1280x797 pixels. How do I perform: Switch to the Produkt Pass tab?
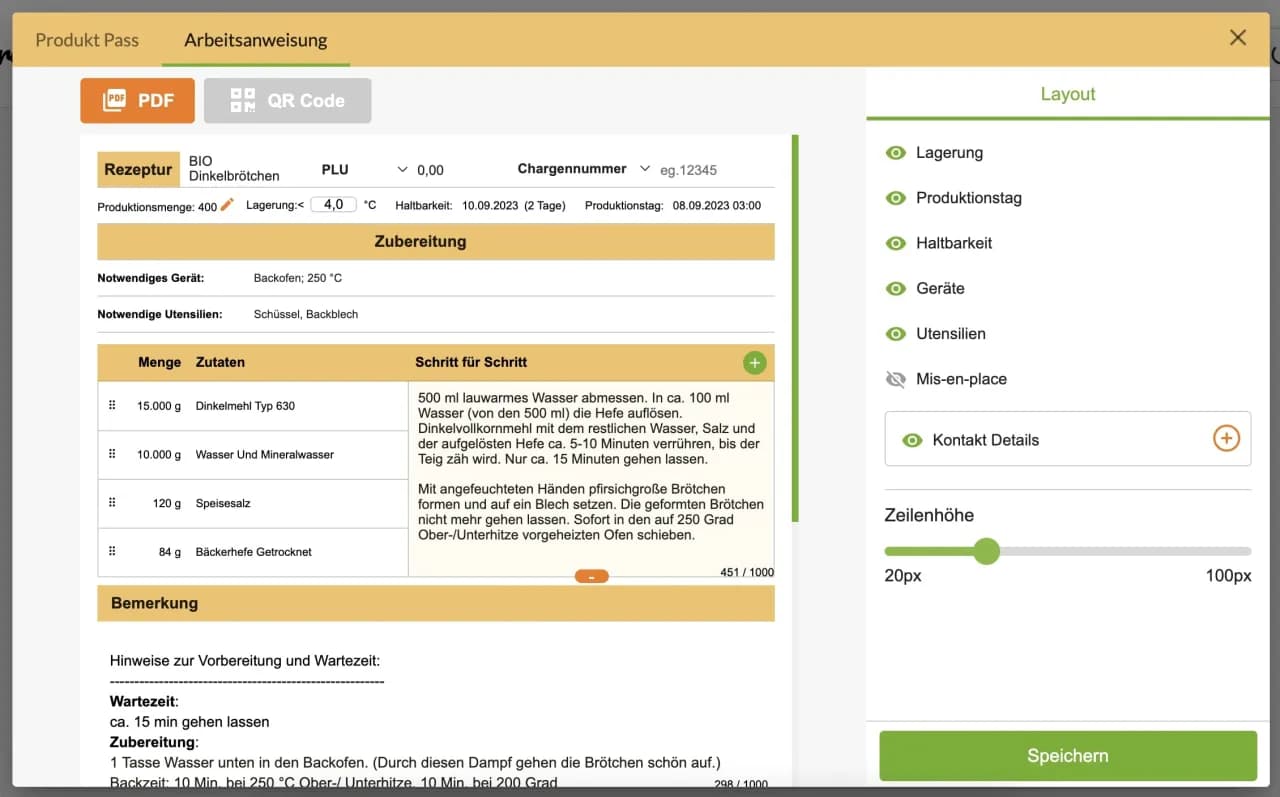coord(87,40)
